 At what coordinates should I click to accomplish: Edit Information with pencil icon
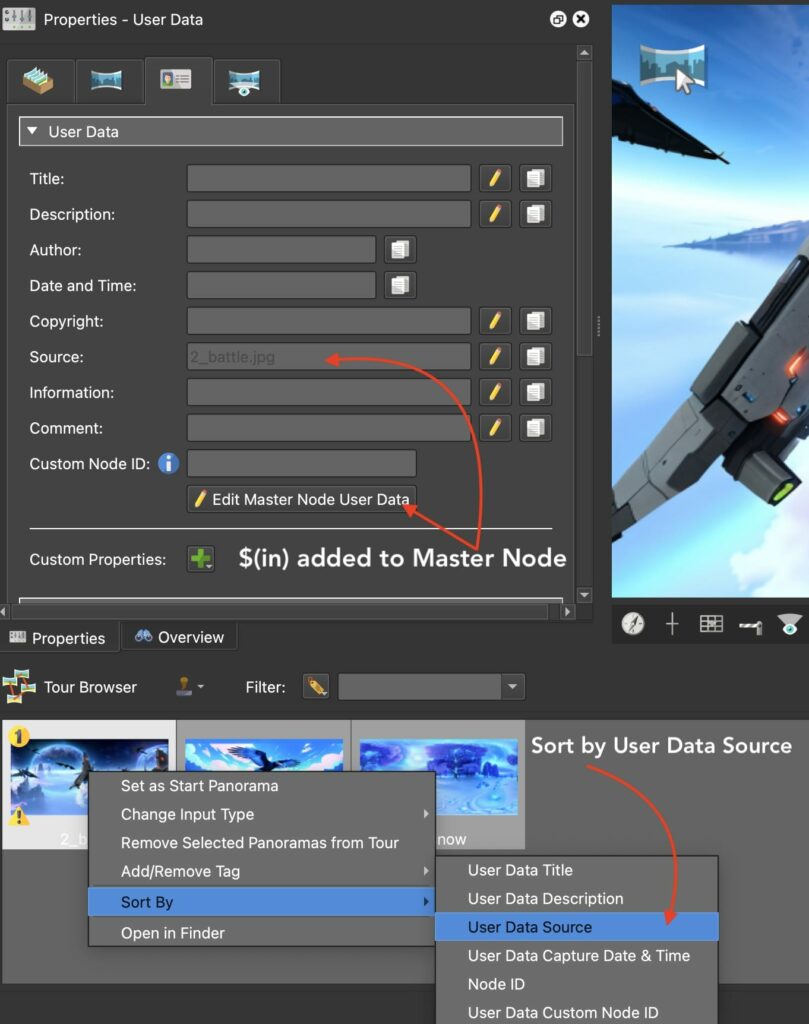click(x=495, y=392)
